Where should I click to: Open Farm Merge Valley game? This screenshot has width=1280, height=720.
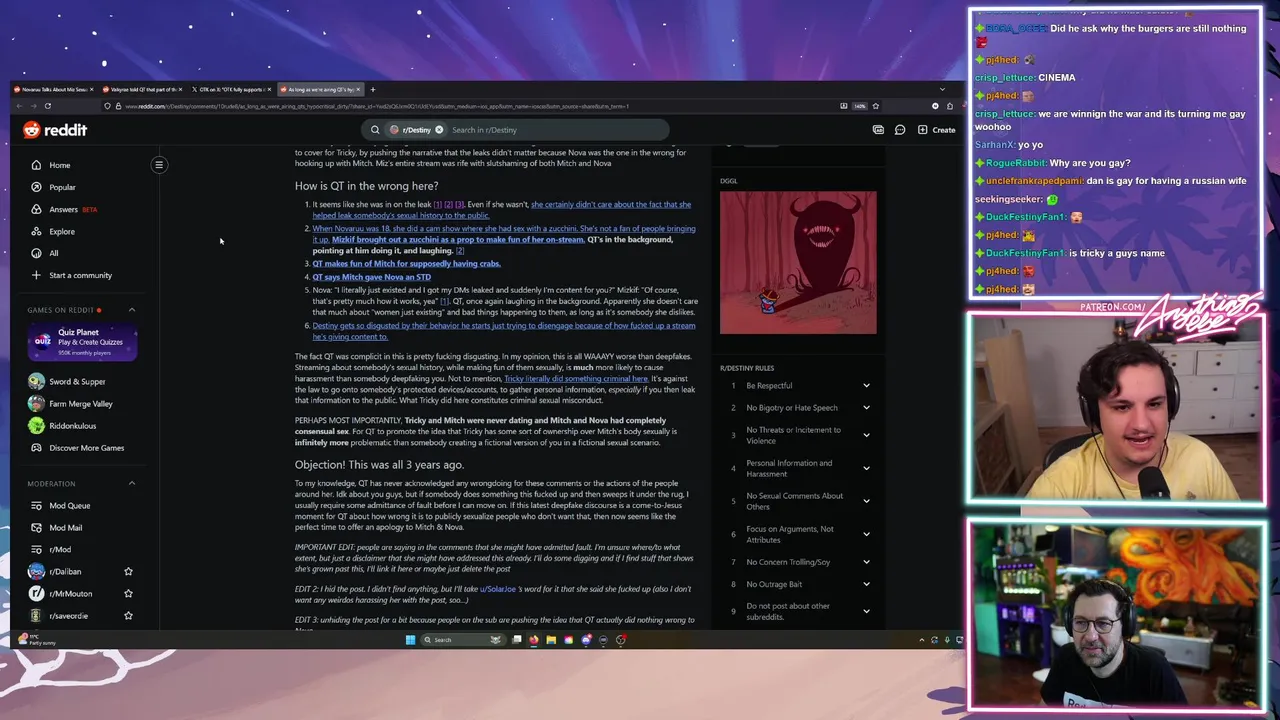click(x=70, y=404)
